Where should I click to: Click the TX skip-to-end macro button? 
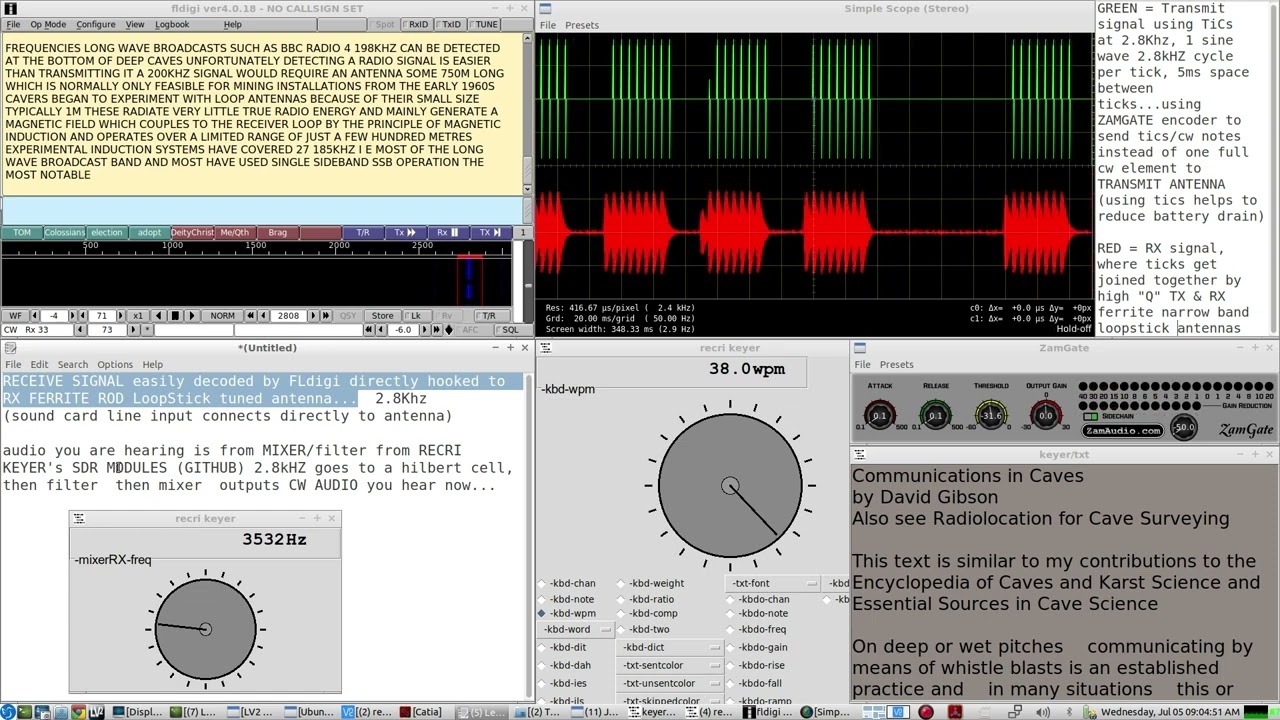click(490, 233)
